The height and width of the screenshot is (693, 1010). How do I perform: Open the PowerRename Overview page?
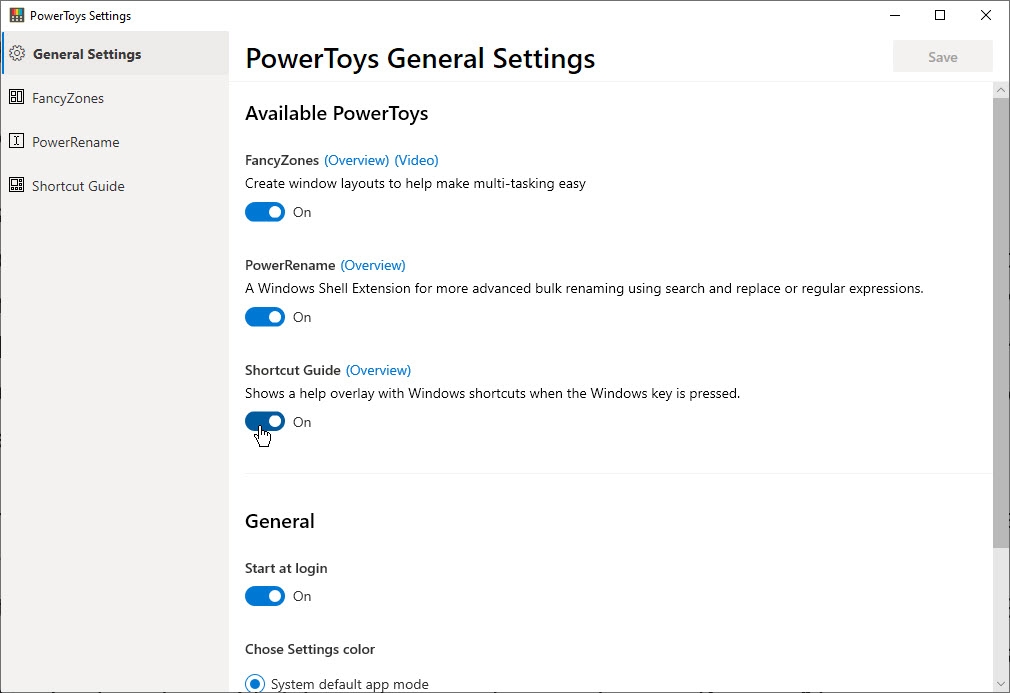pos(373,264)
